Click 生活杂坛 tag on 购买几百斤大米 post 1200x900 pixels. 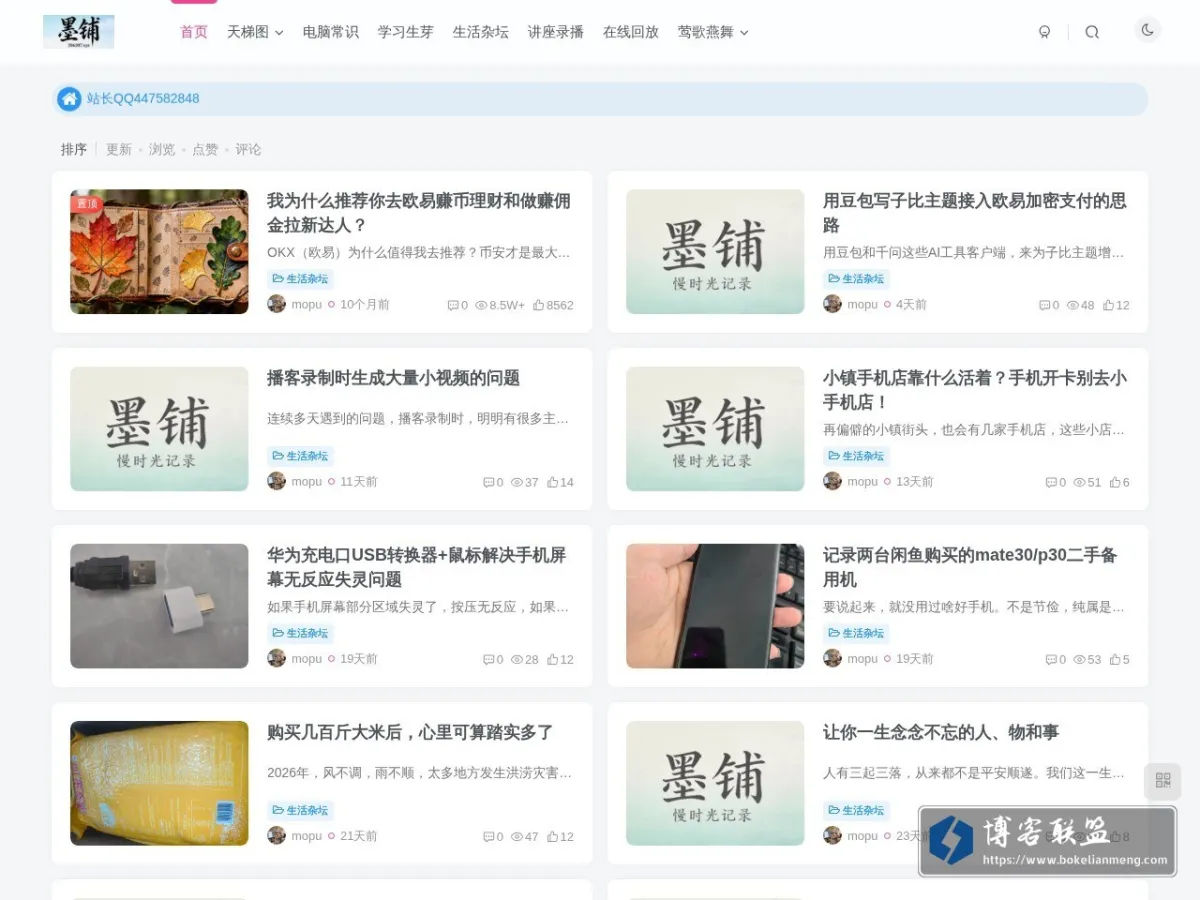tap(300, 810)
